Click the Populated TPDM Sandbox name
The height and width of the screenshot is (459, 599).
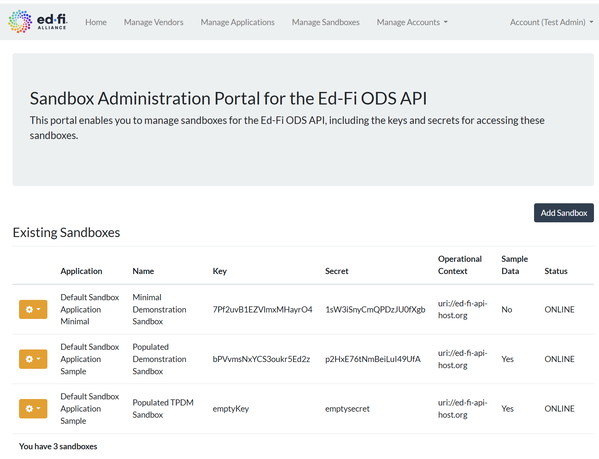point(163,409)
